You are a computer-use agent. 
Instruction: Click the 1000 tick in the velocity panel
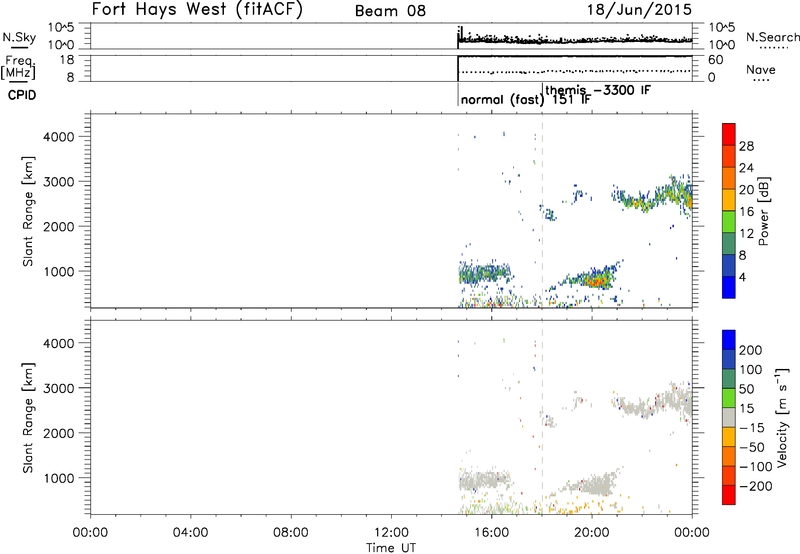click(x=59, y=478)
